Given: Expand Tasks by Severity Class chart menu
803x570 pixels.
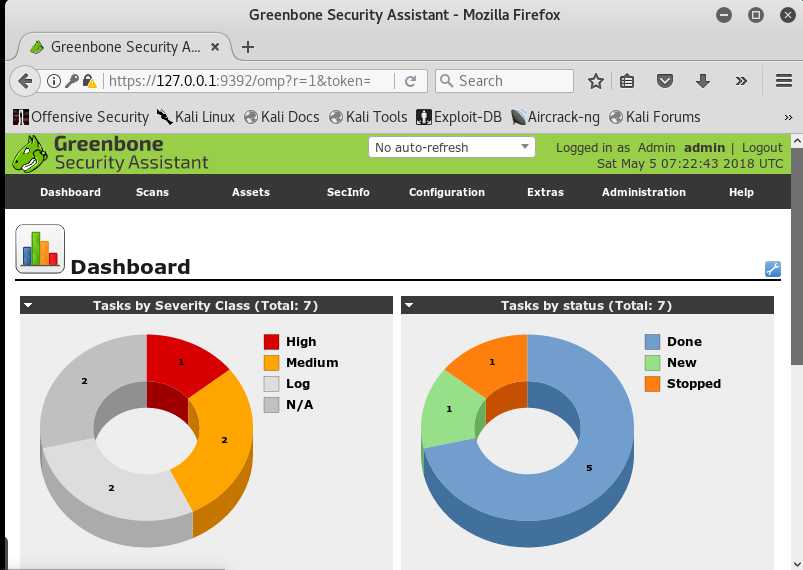Looking at the screenshot, I should click(x=28, y=305).
